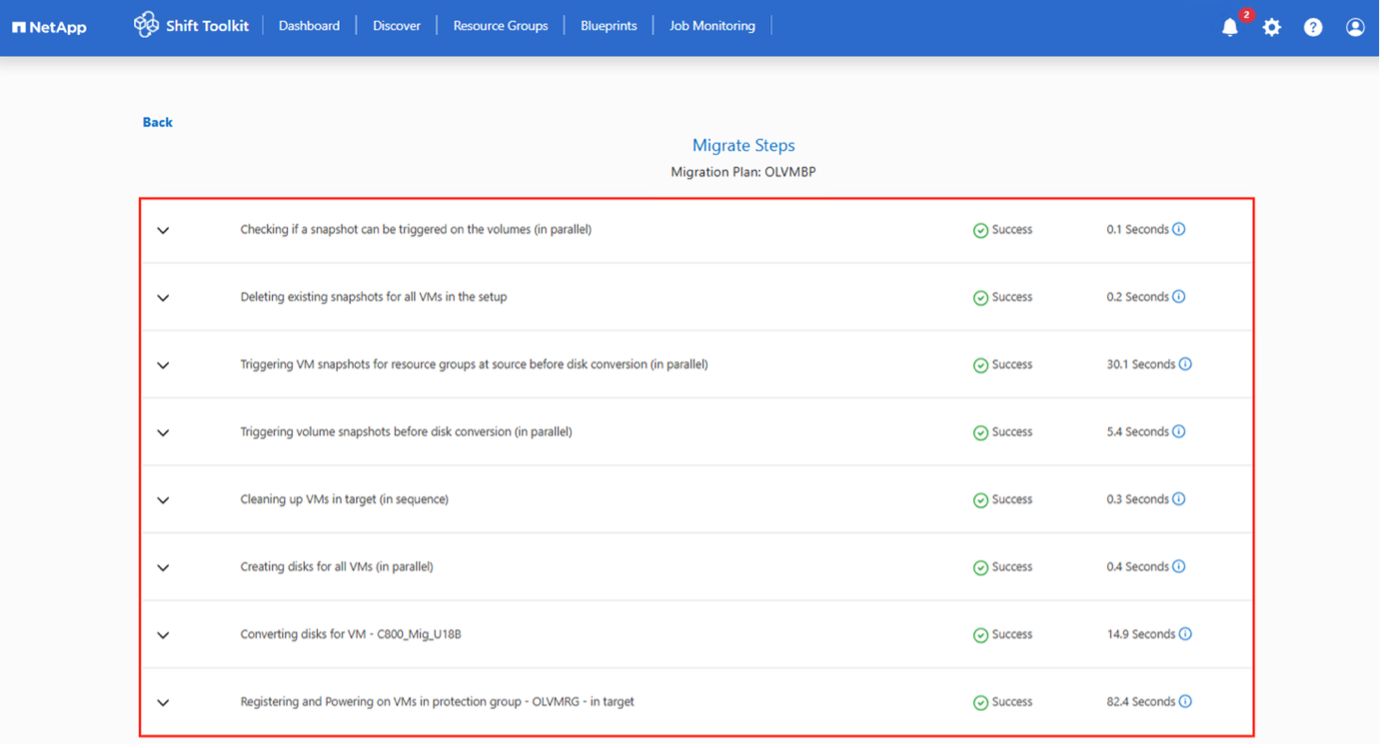1384x748 pixels.
Task: Open the notifications bell icon
Action: [x=1230, y=28]
